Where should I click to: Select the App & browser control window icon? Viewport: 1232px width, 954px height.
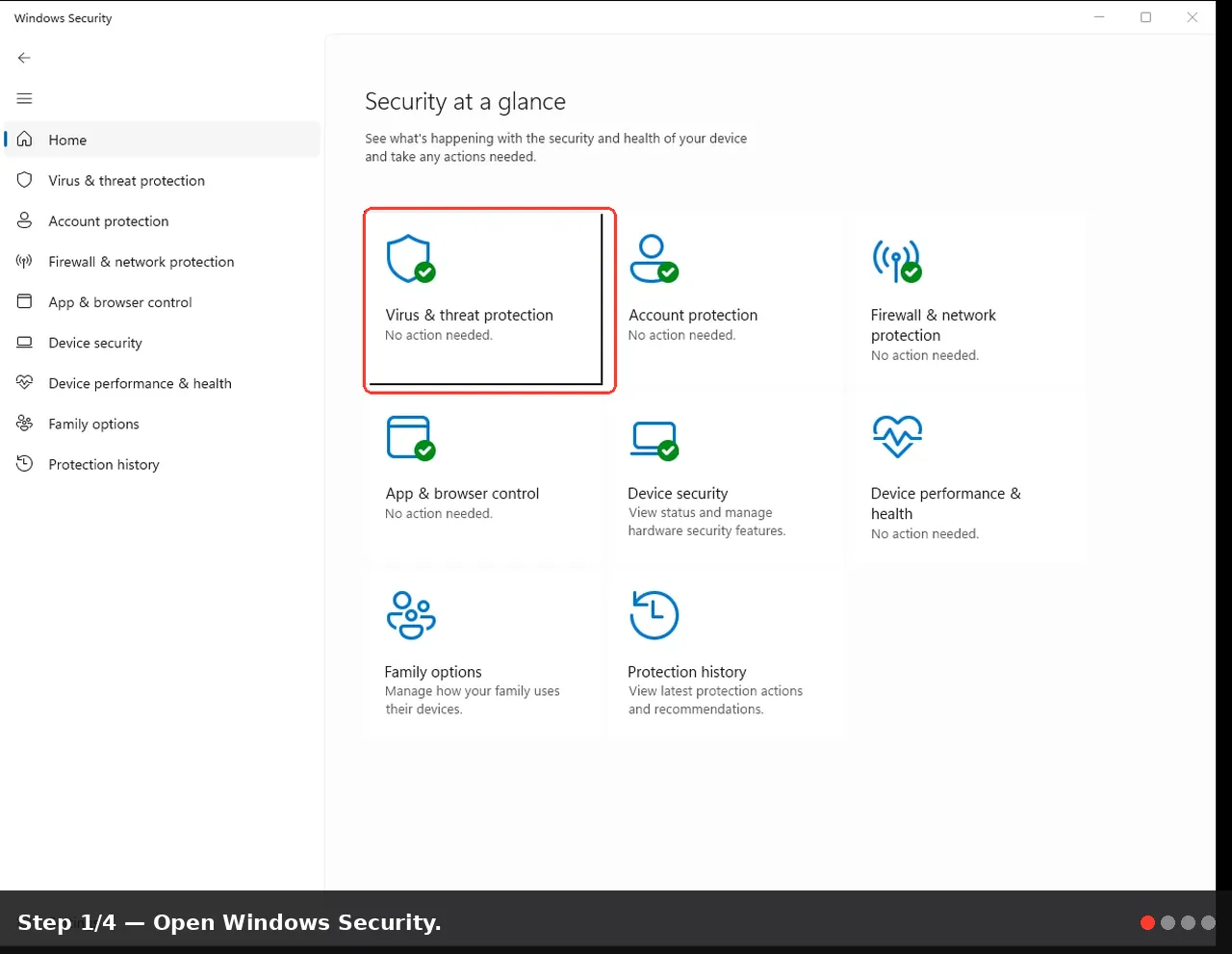click(x=410, y=438)
